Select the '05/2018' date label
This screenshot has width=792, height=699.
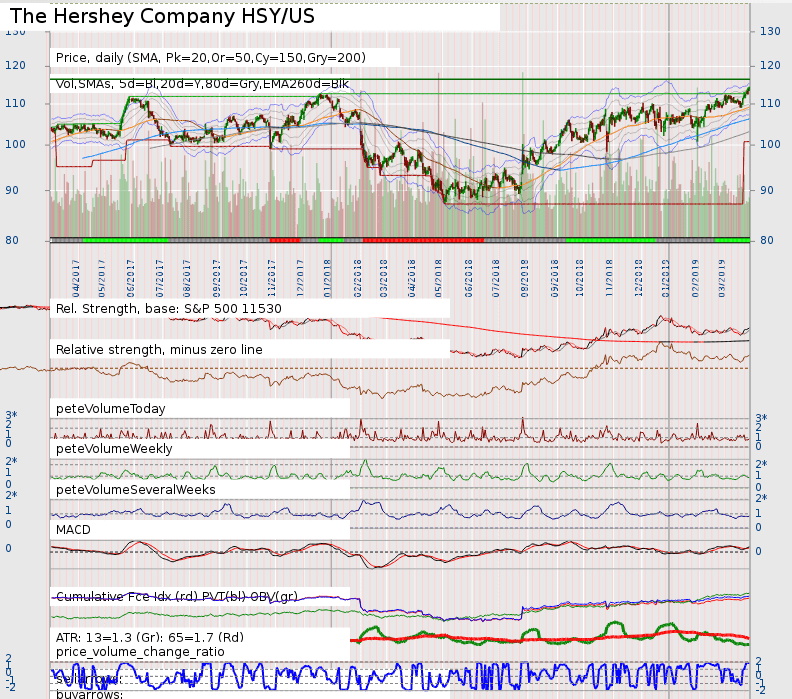tap(438, 278)
